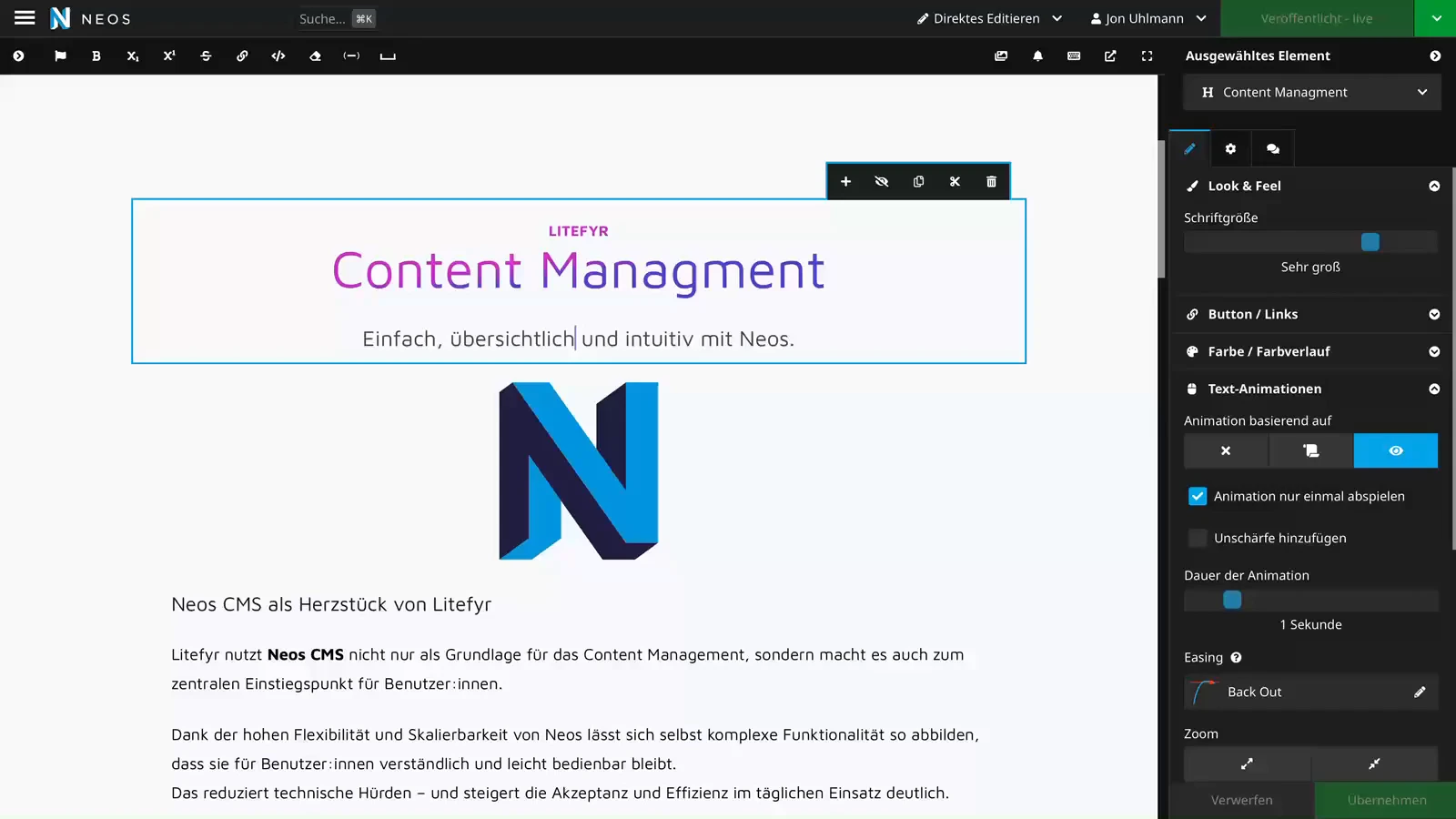Cut the selected content element
The image size is (1456, 819).
[x=955, y=182]
